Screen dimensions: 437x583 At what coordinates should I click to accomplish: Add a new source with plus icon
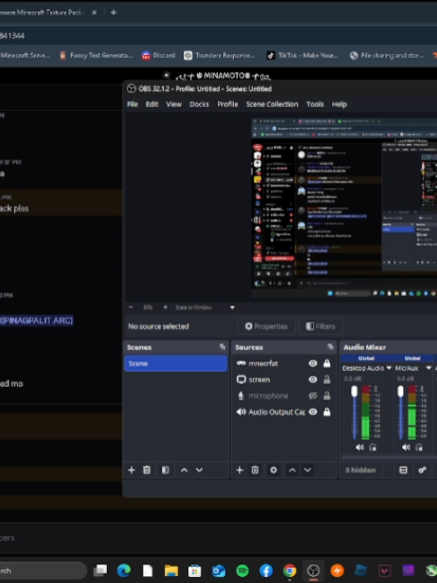240,470
